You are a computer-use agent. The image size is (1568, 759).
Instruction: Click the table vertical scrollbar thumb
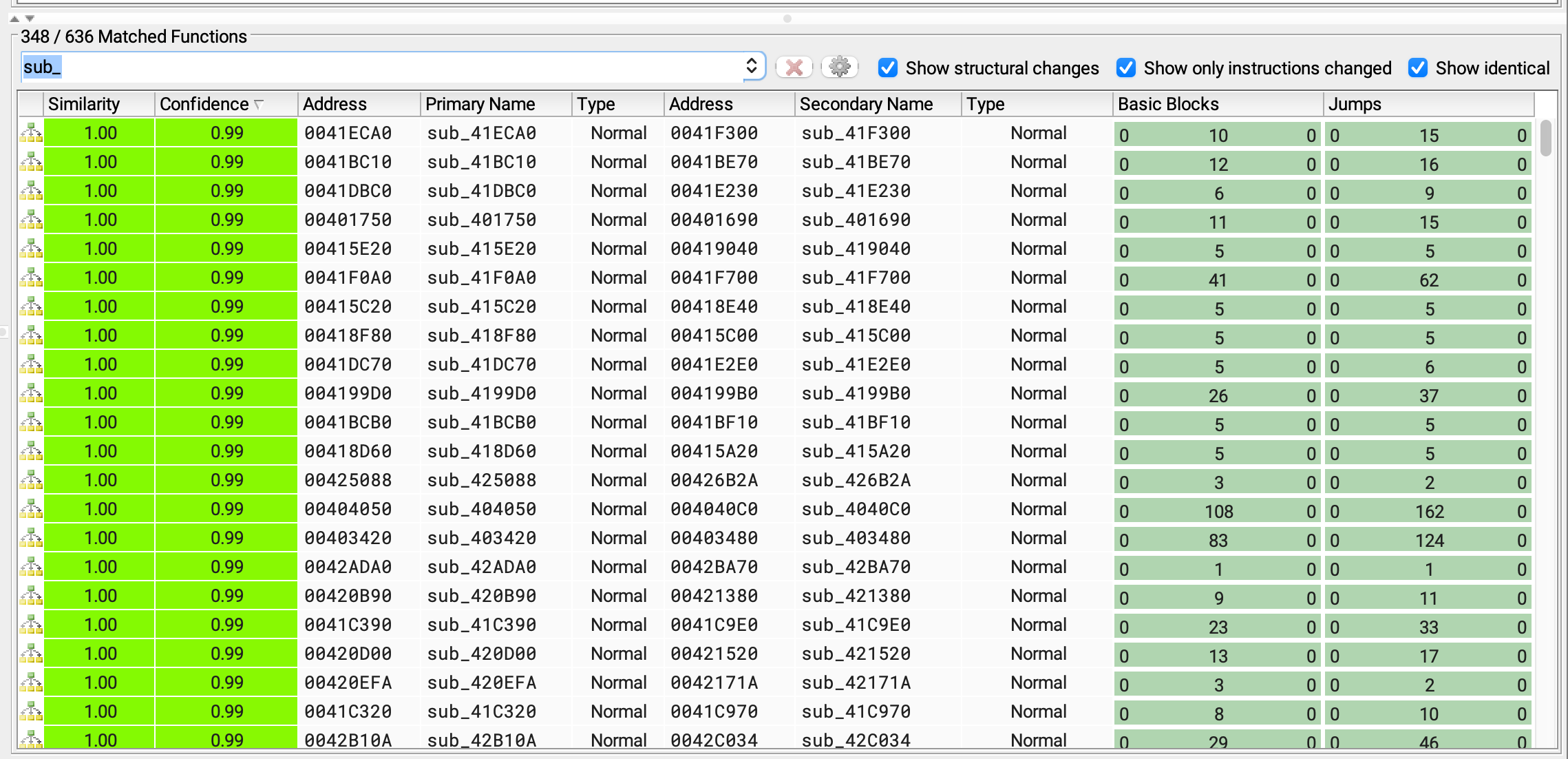point(1546,138)
